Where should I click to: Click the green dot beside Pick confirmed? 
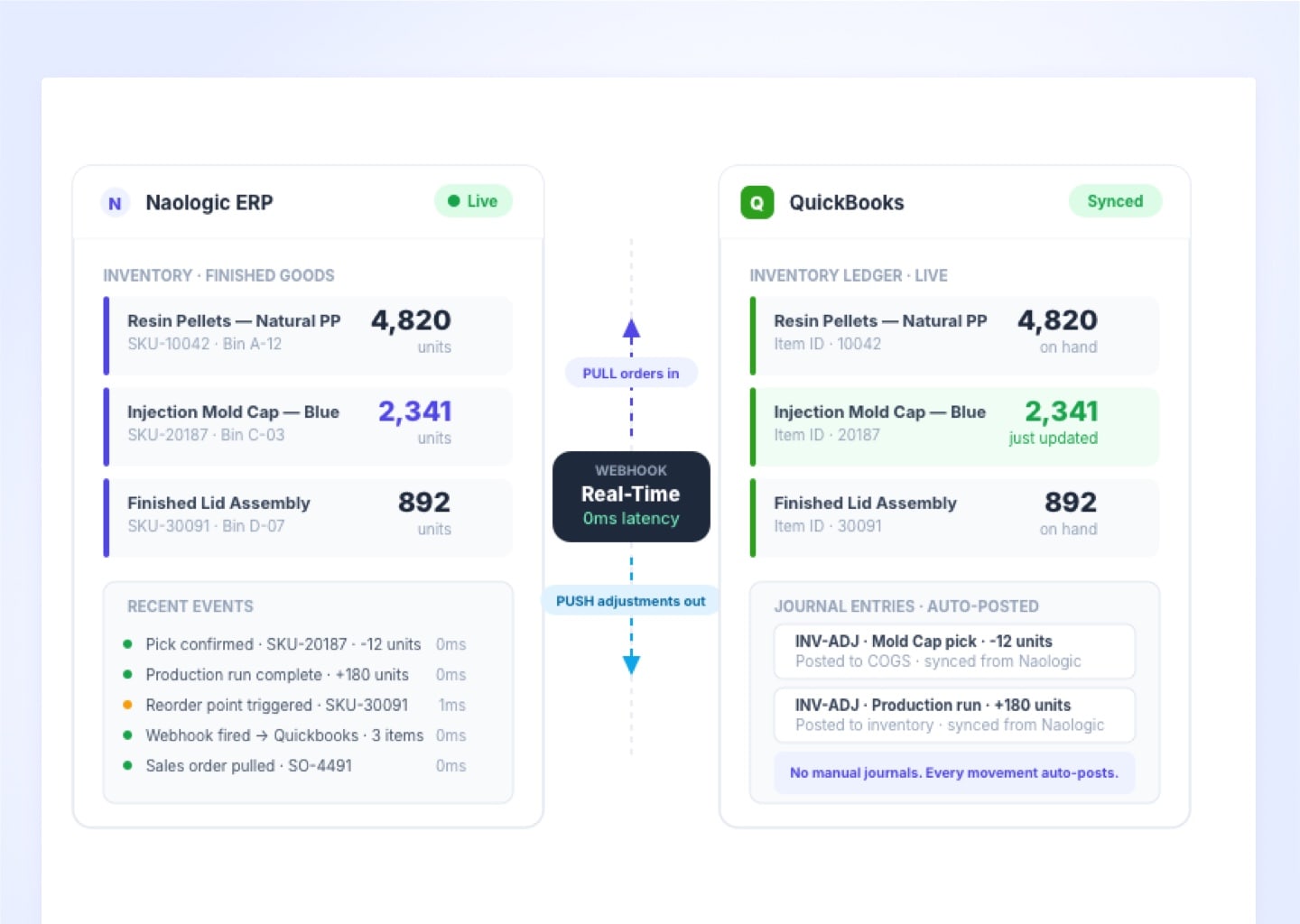pos(127,644)
